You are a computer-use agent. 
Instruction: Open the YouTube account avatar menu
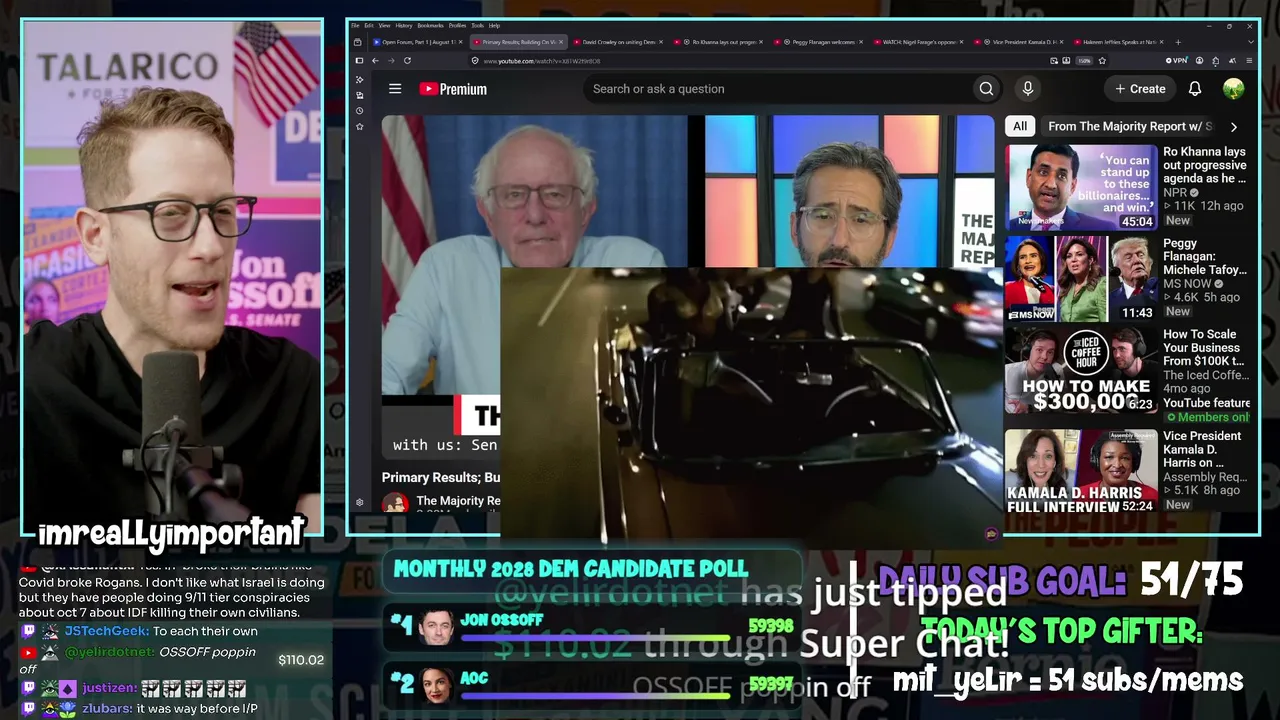[x=1233, y=89]
